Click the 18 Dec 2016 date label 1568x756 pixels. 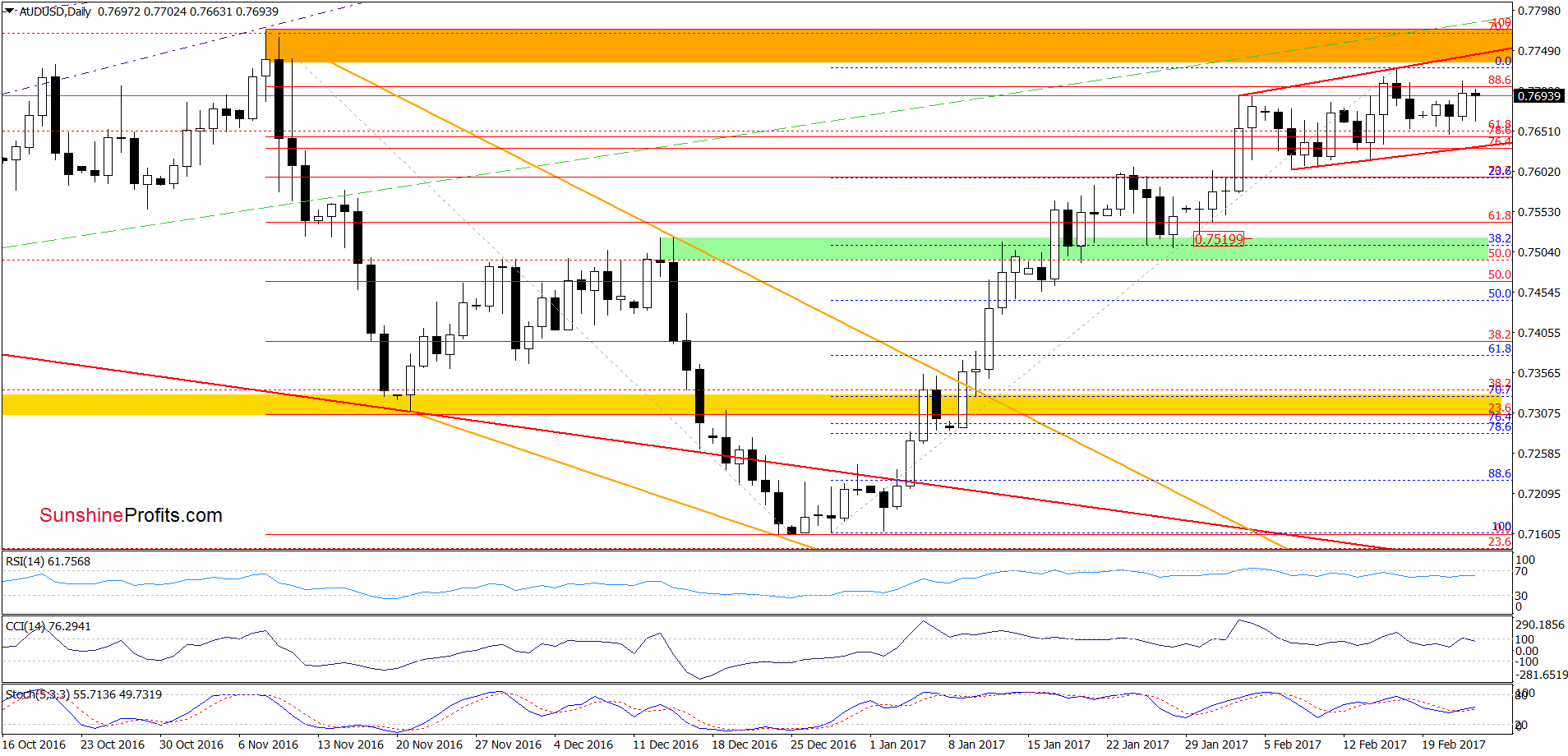coord(745,744)
